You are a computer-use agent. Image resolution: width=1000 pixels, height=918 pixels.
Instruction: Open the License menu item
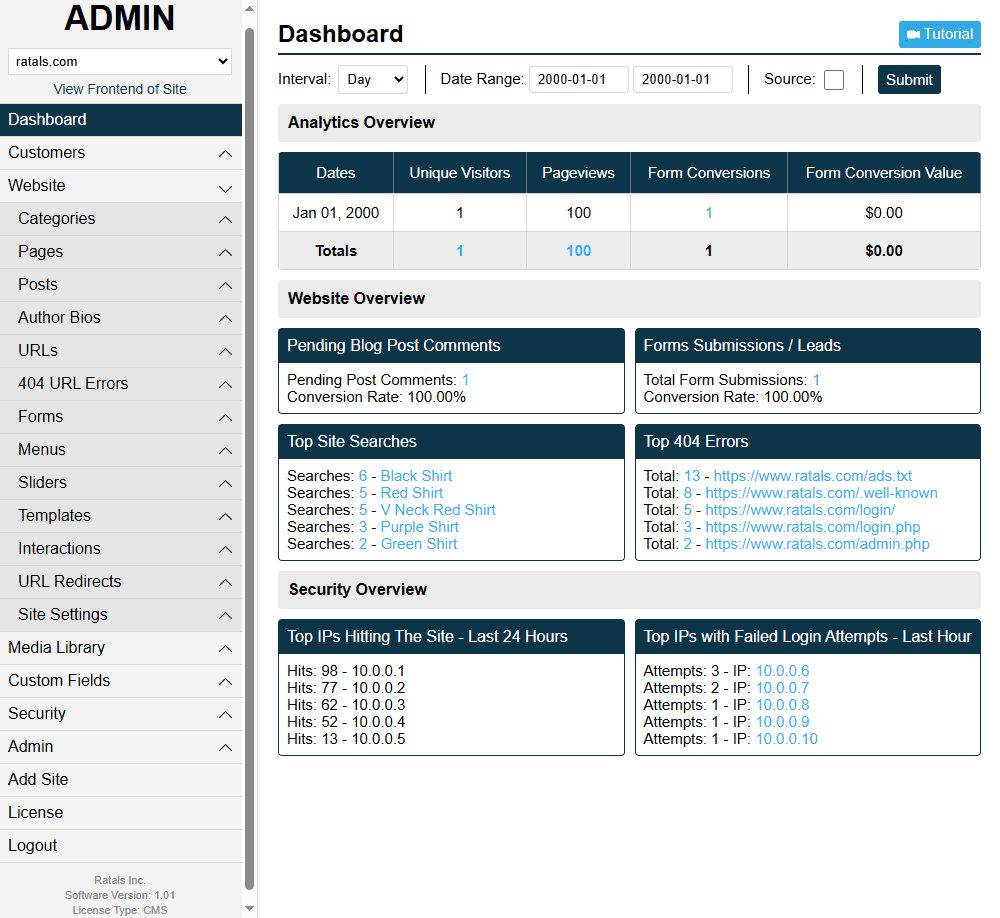pyautogui.click(x=121, y=813)
